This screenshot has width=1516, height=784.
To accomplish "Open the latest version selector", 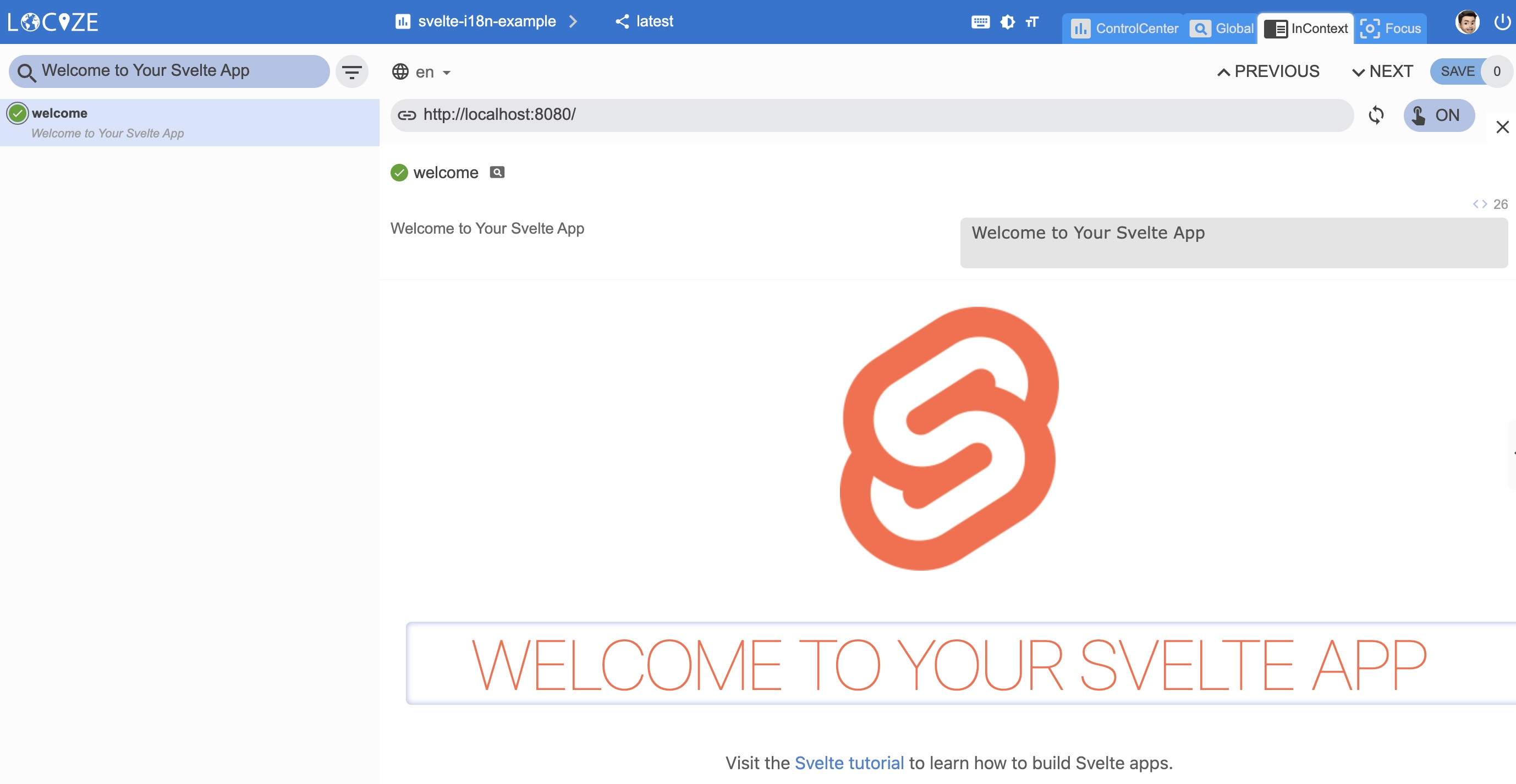I will tap(645, 22).
